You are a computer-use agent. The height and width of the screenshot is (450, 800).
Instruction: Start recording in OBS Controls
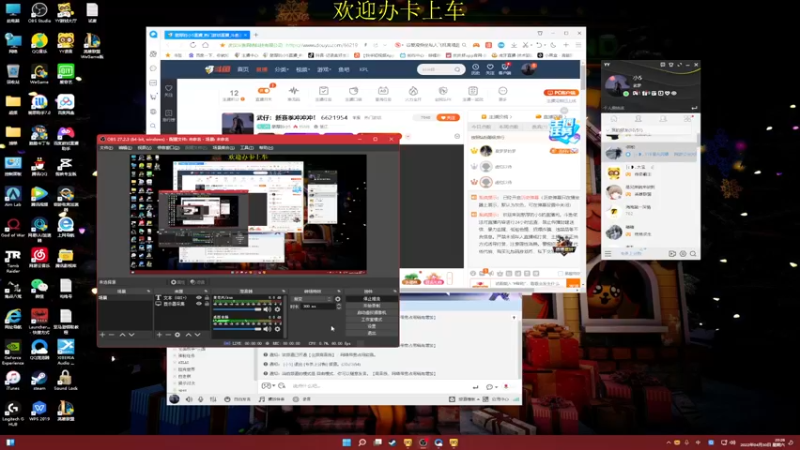click(371, 306)
